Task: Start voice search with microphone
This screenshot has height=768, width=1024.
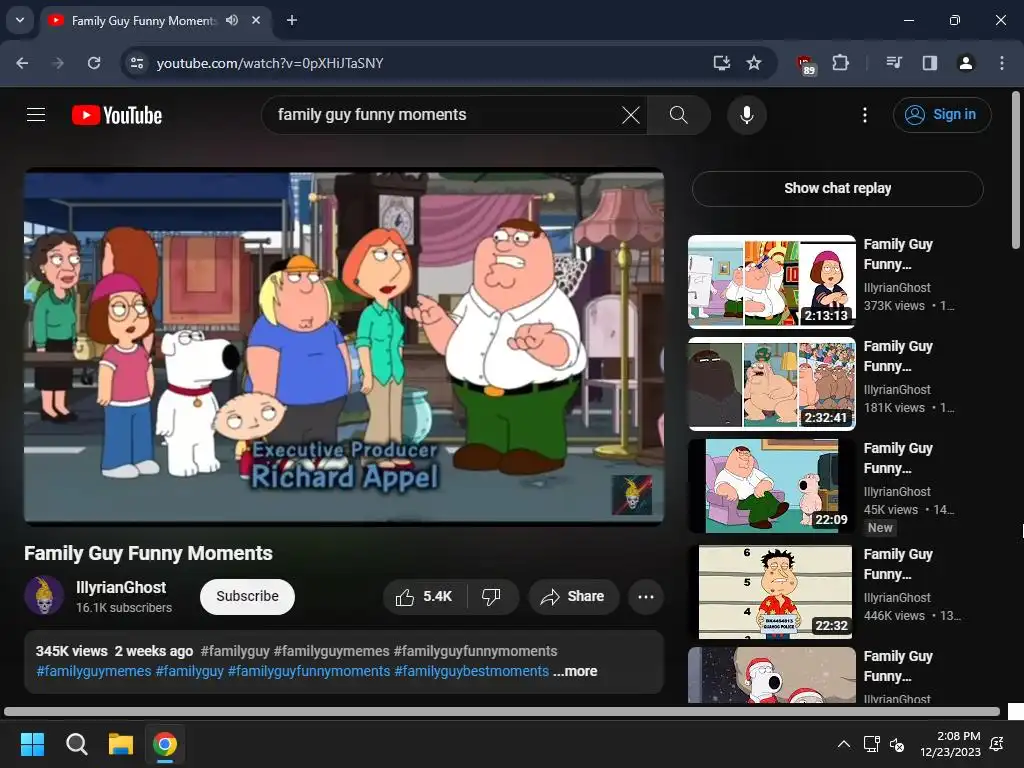Action: (746, 115)
